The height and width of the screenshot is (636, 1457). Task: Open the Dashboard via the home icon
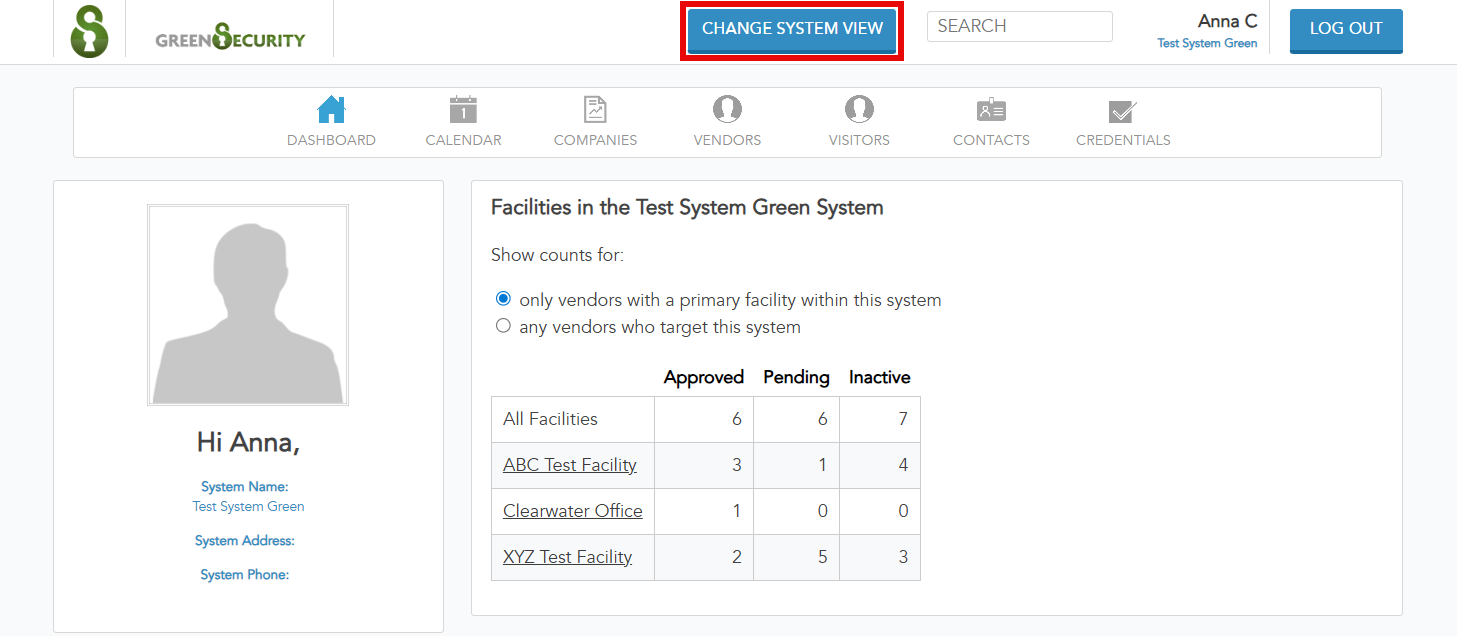click(331, 108)
